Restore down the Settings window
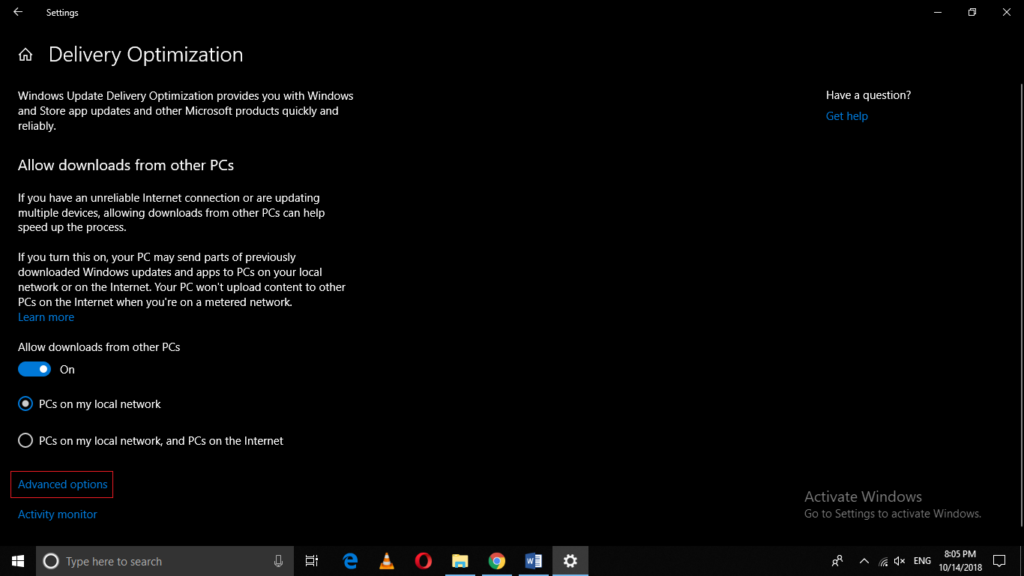This screenshot has width=1024, height=576. pos(972,12)
